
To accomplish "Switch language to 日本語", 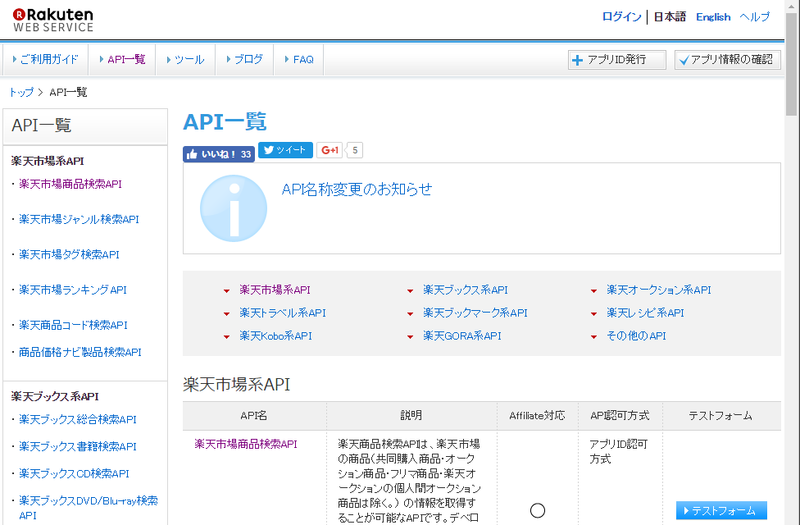I will click(669, 17).
